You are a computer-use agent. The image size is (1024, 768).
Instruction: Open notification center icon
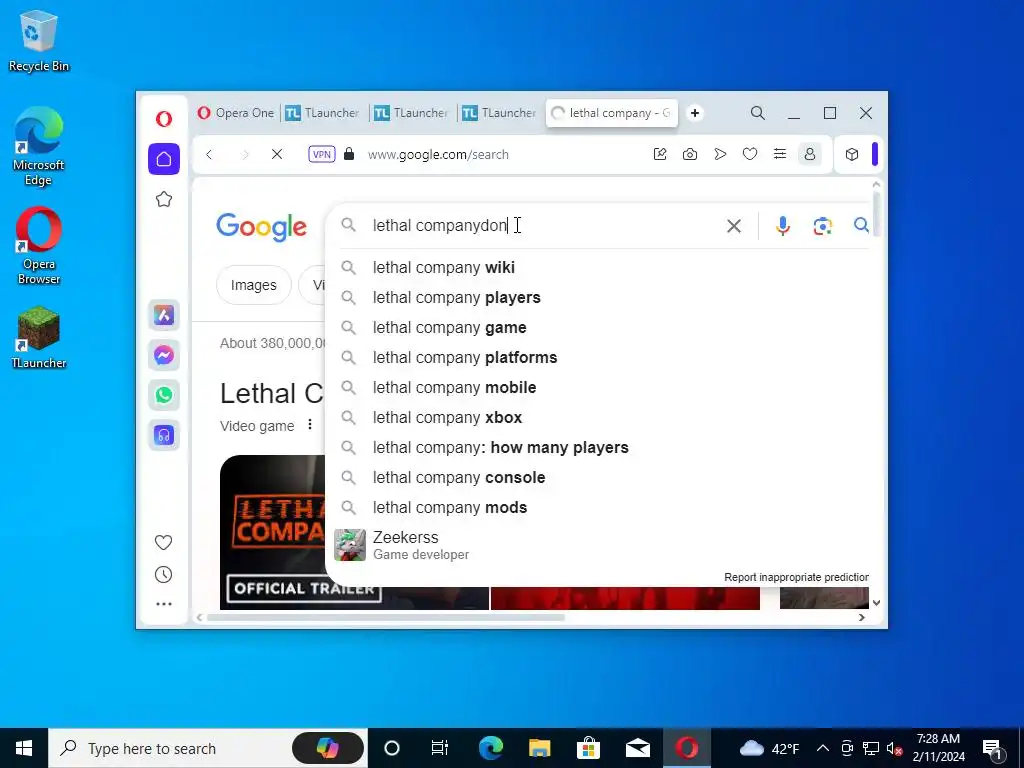pos(993,749)
